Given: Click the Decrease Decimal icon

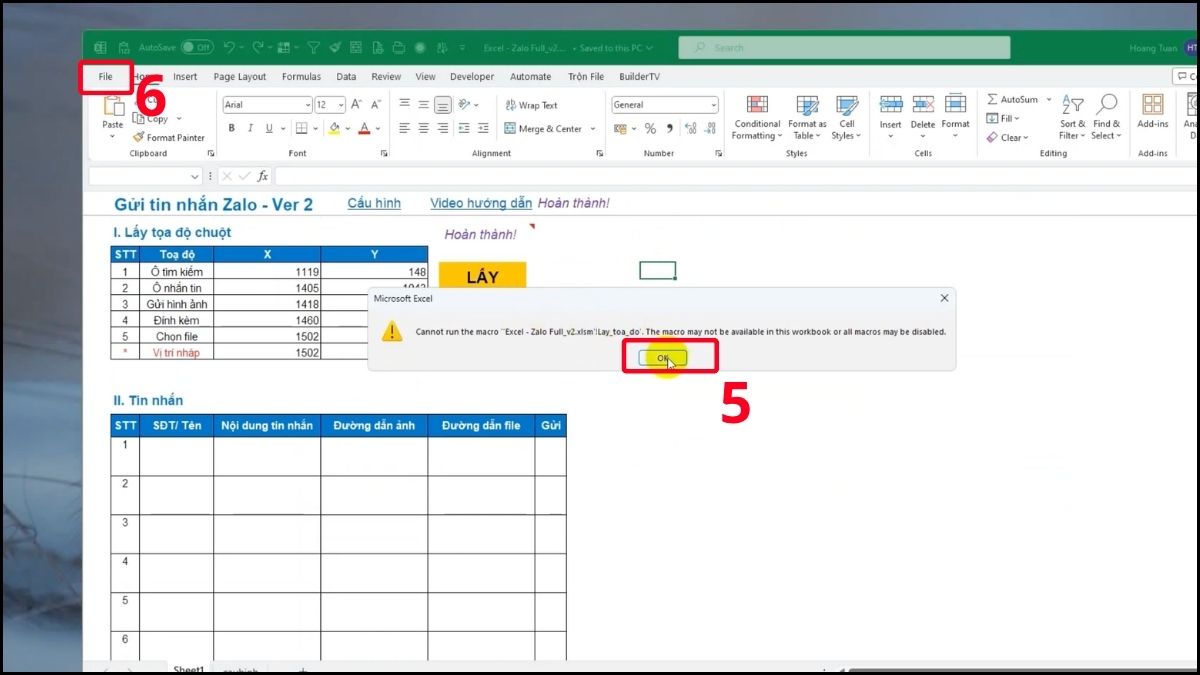Looking at the screenshot, I should tap(709, 129).
